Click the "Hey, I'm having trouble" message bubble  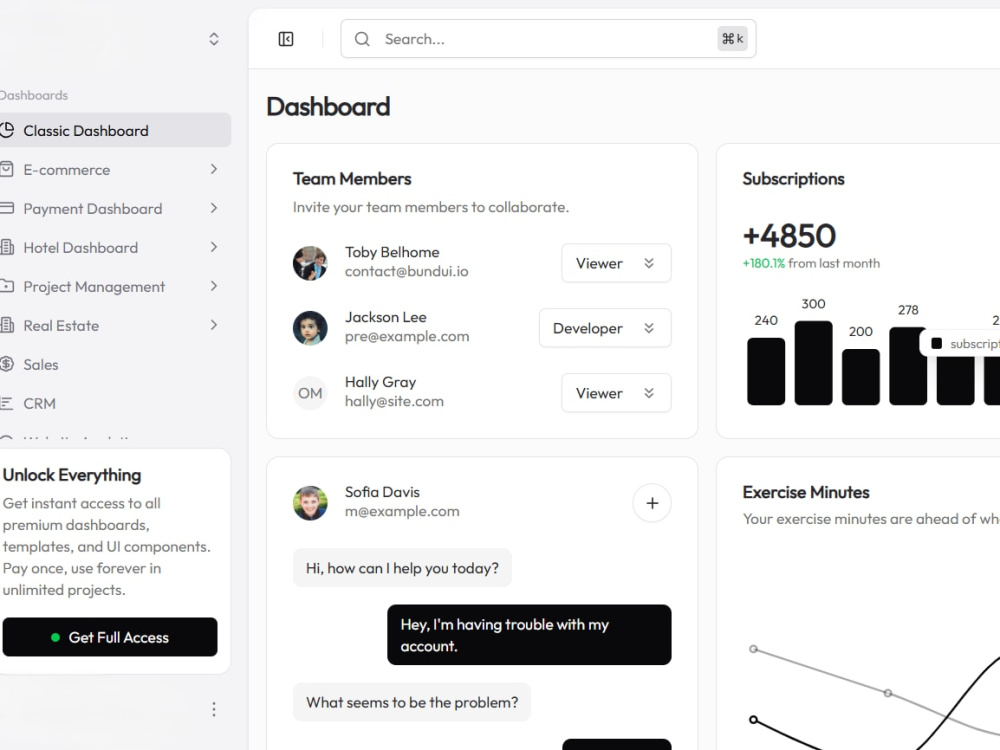pos(529,635)
